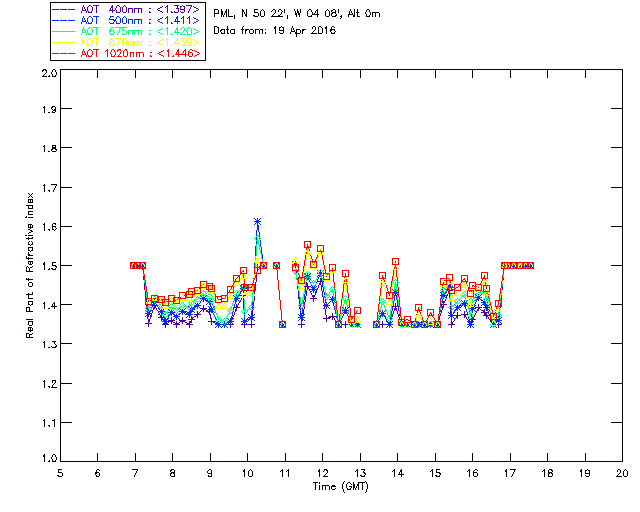Click the y-axis value 1.5
This screenshot has width=640, height=512.
(49, 266)
